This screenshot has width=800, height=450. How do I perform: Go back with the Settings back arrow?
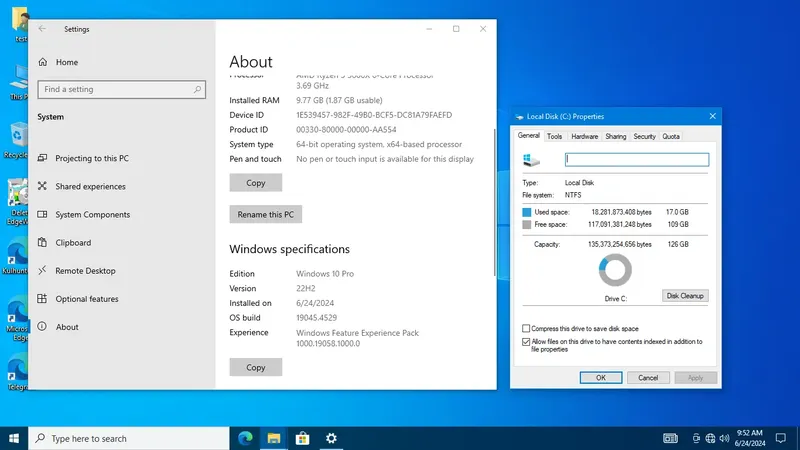click(42, 29)
